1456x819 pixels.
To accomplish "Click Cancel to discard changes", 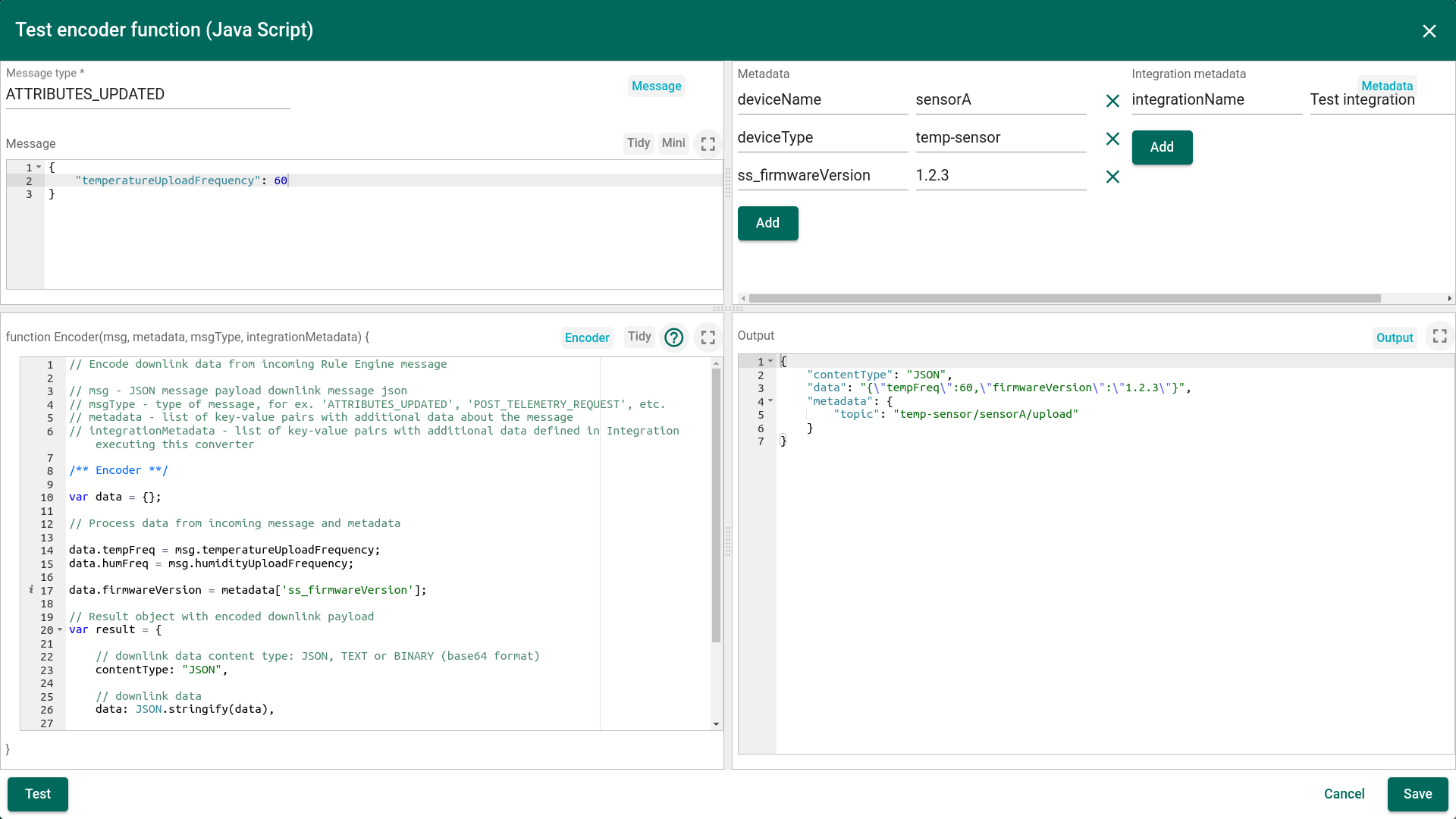I will 1344,794.
